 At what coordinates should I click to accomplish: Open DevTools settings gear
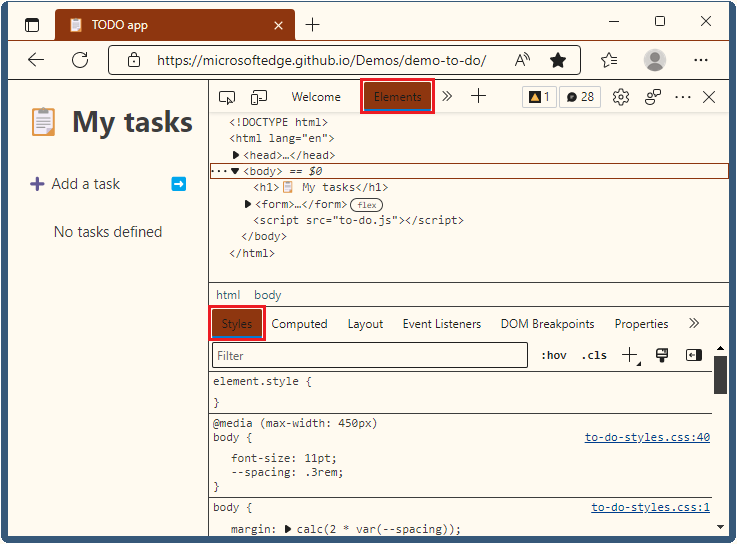tap(620, 97)
